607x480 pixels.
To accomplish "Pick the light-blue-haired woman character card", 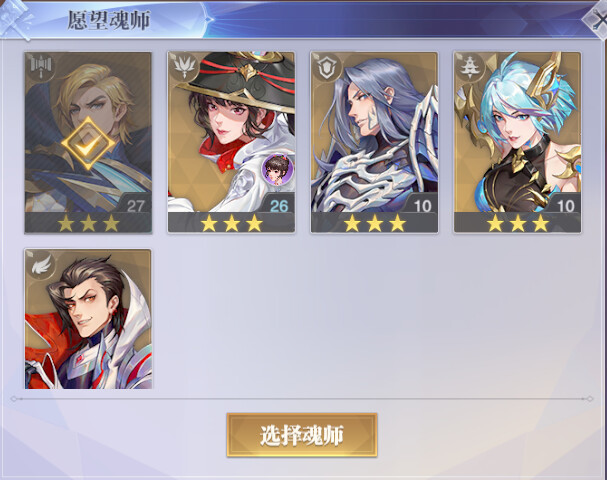I will (518, 143).
